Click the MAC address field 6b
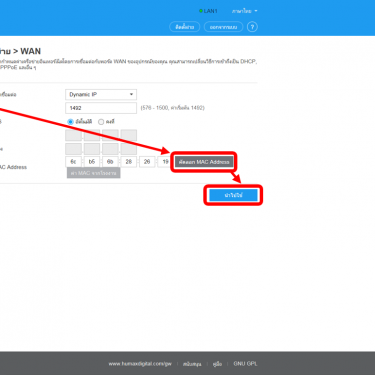 tap(110, 162)
